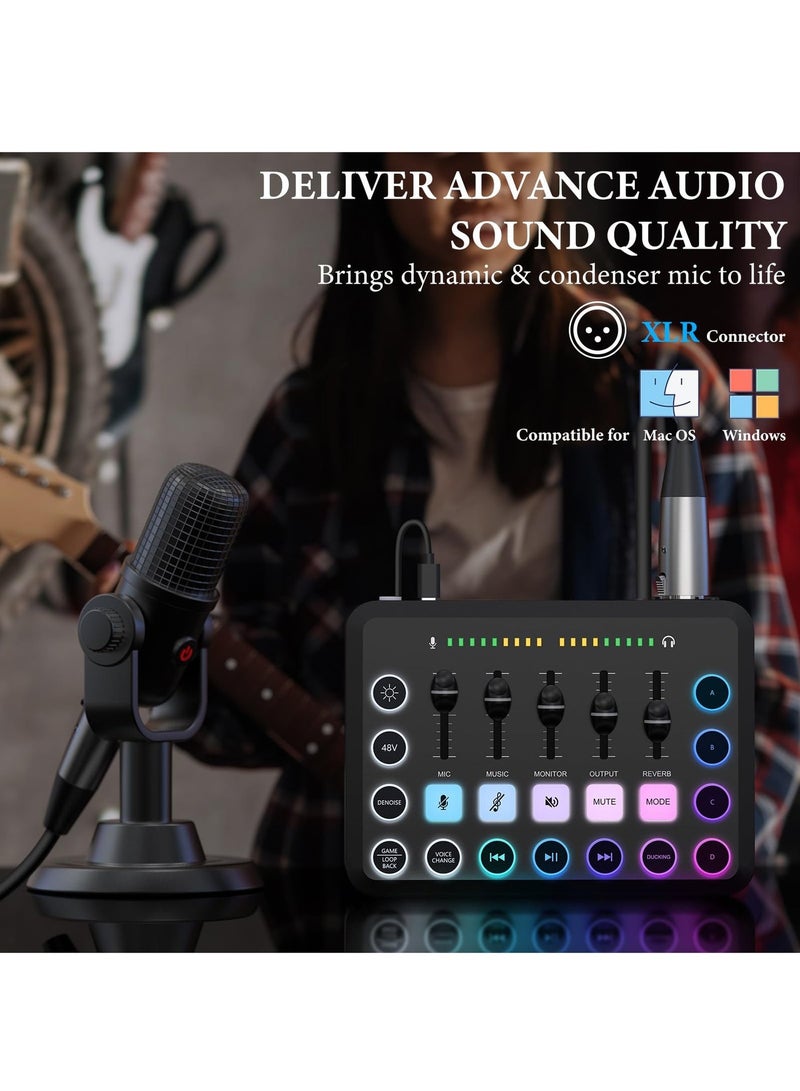Select sound pad A

pos(711,694)
